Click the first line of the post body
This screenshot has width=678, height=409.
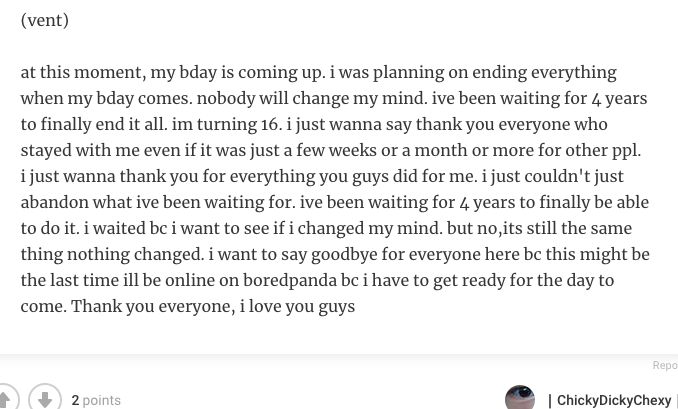pyautogui.click(x=318, y=72)
